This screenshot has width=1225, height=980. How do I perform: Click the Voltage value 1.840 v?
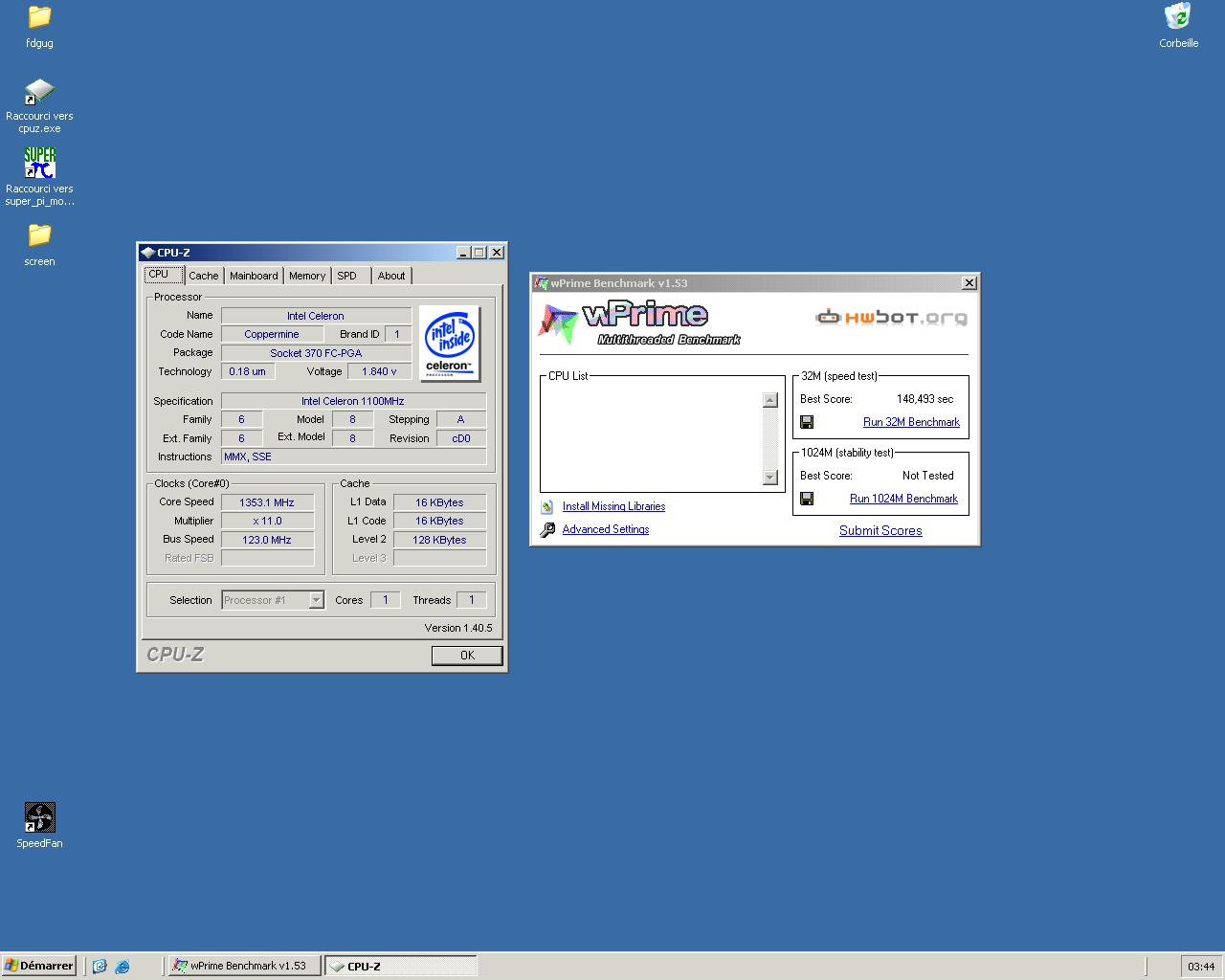tap(379, 371)
